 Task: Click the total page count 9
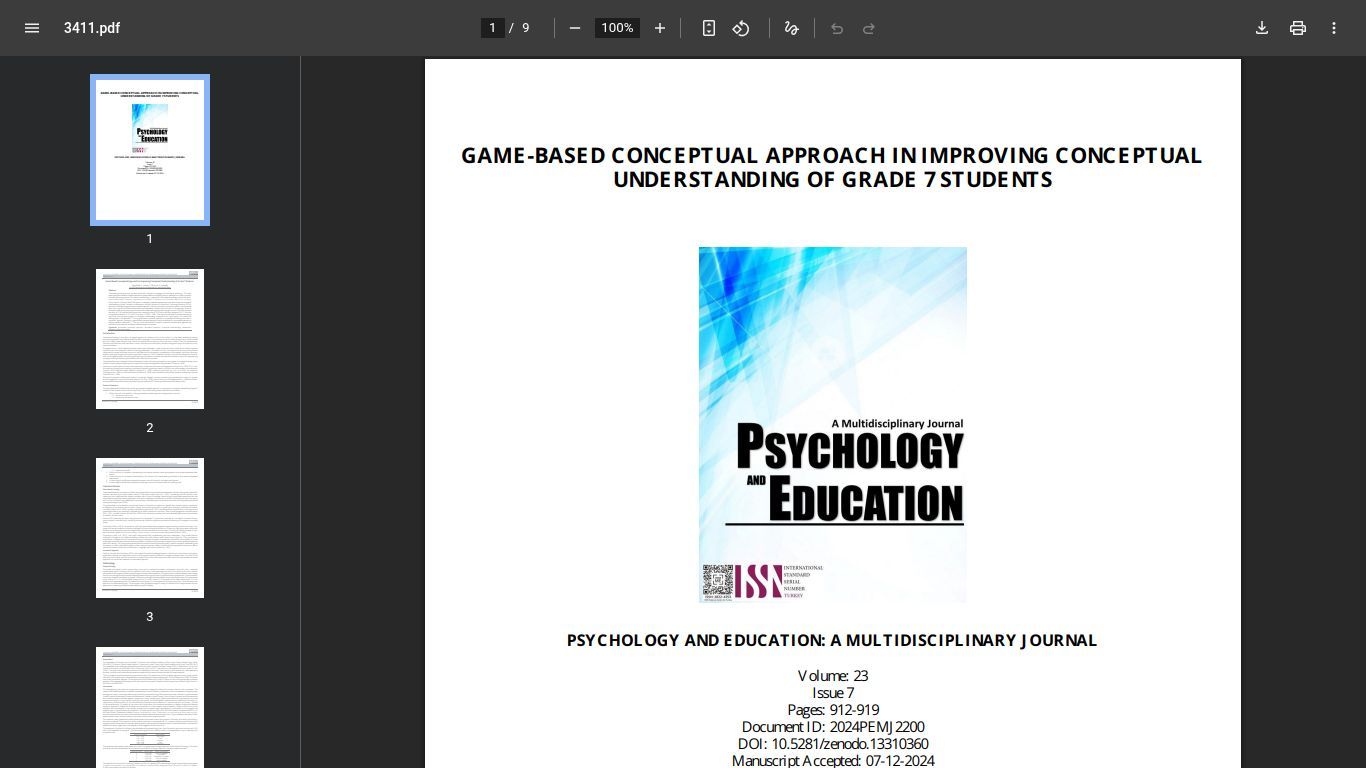(526, 28)
